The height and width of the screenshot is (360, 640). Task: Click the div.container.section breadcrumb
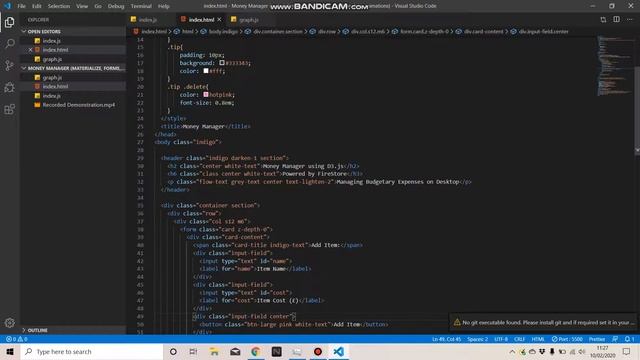click(x=278, y=31)
